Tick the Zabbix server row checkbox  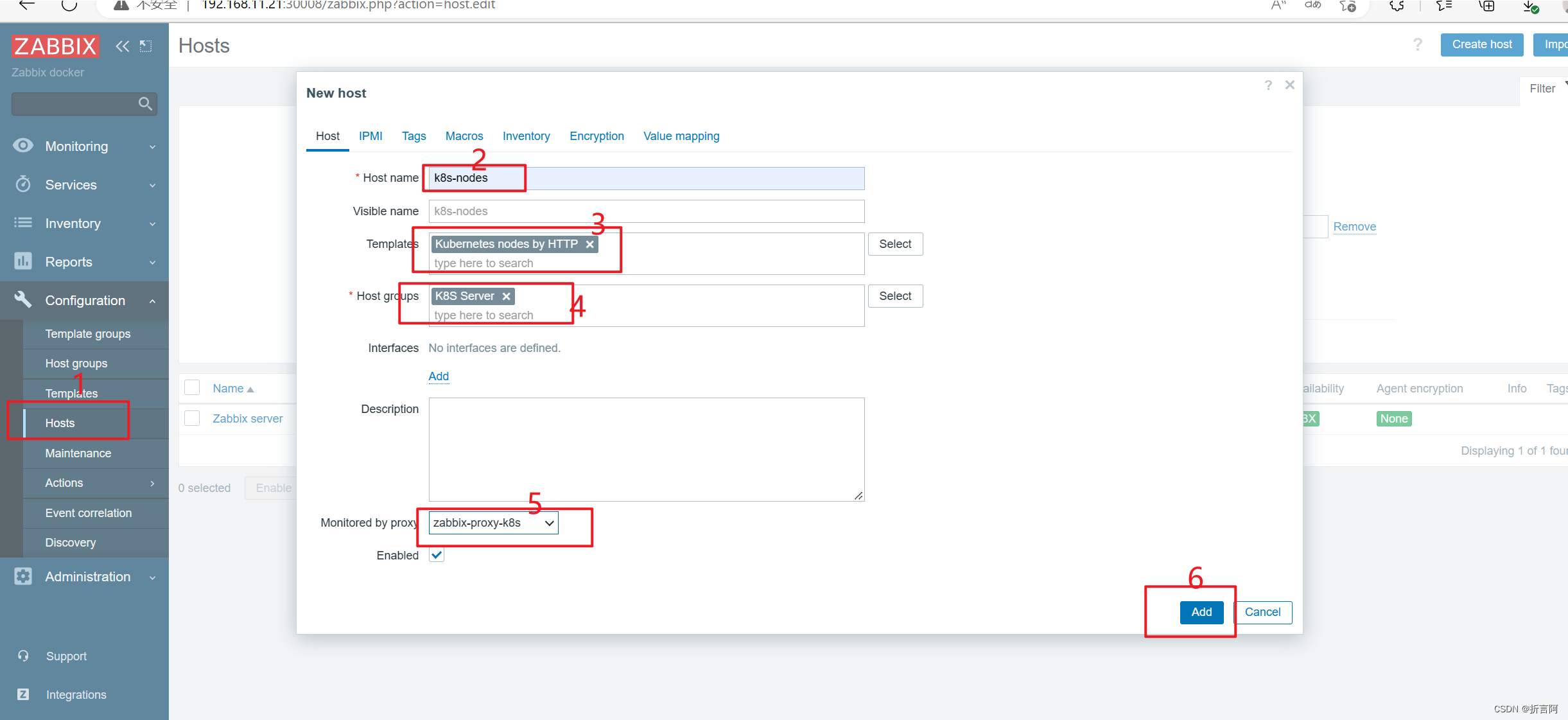click(x=192, y=418)
